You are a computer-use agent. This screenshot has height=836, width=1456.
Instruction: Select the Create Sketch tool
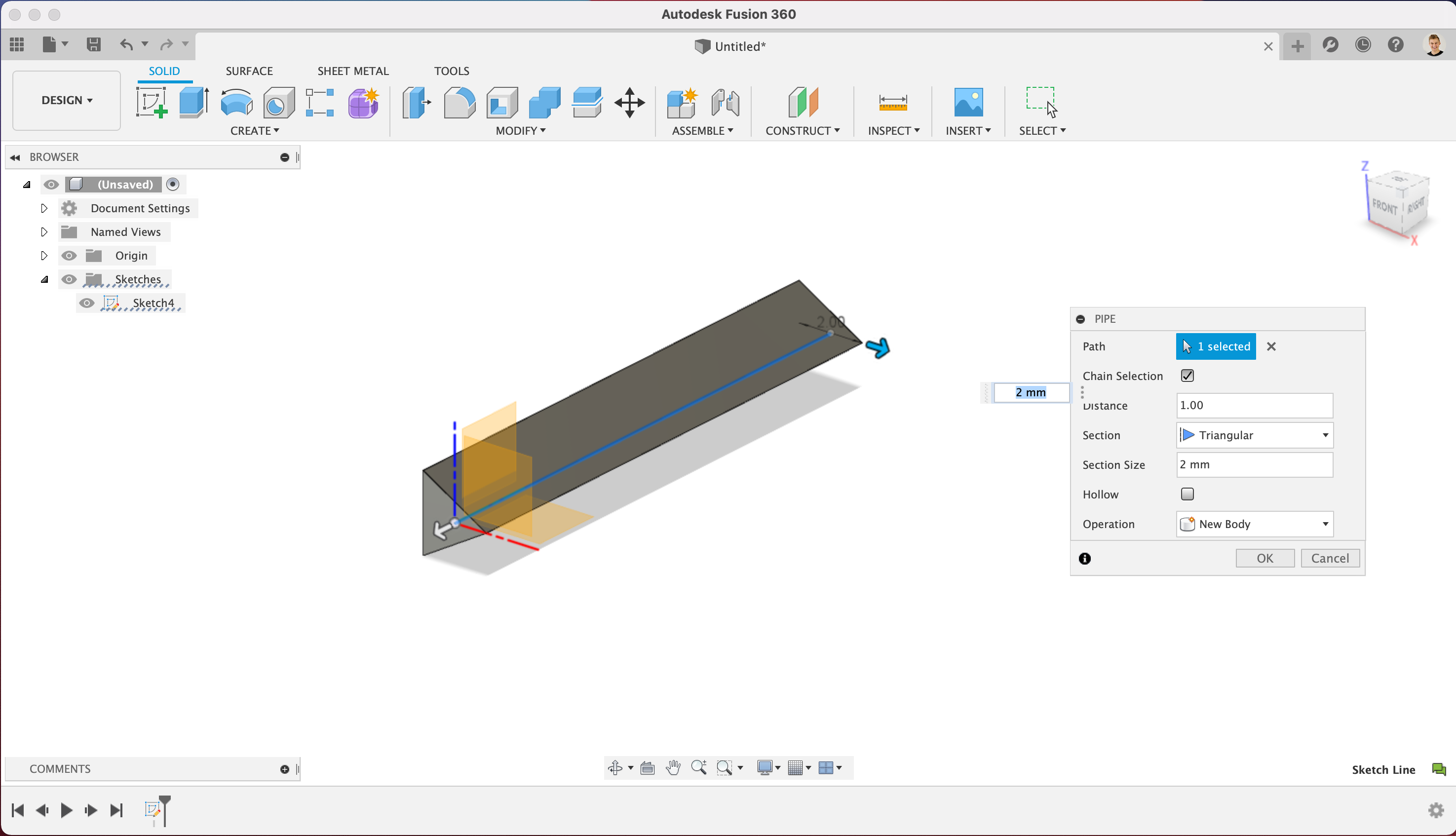(152, 103)
